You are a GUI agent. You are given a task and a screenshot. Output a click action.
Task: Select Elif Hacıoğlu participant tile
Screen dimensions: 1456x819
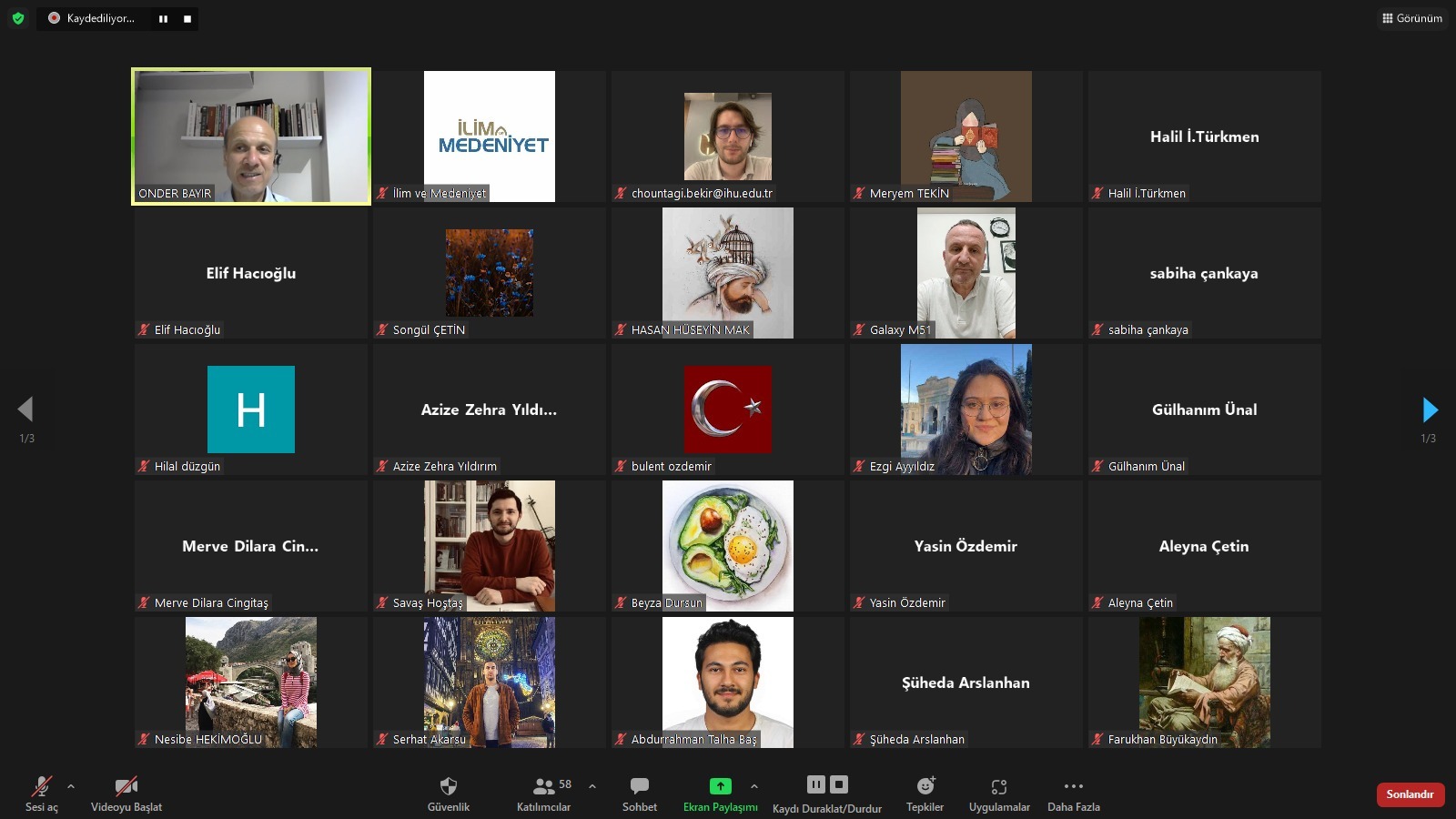(251, 273)
